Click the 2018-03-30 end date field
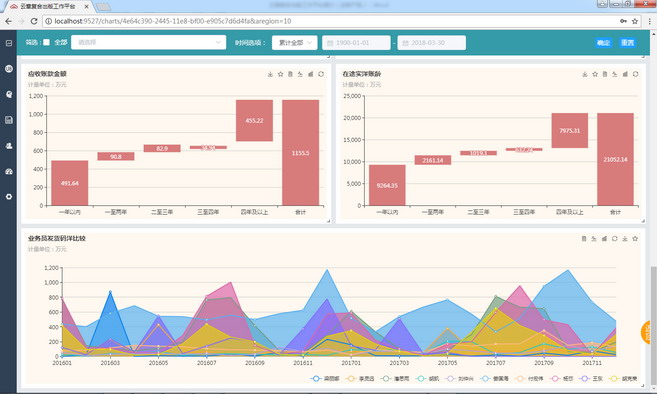Viewport: 657px width, 394px height. coord(432,43)
